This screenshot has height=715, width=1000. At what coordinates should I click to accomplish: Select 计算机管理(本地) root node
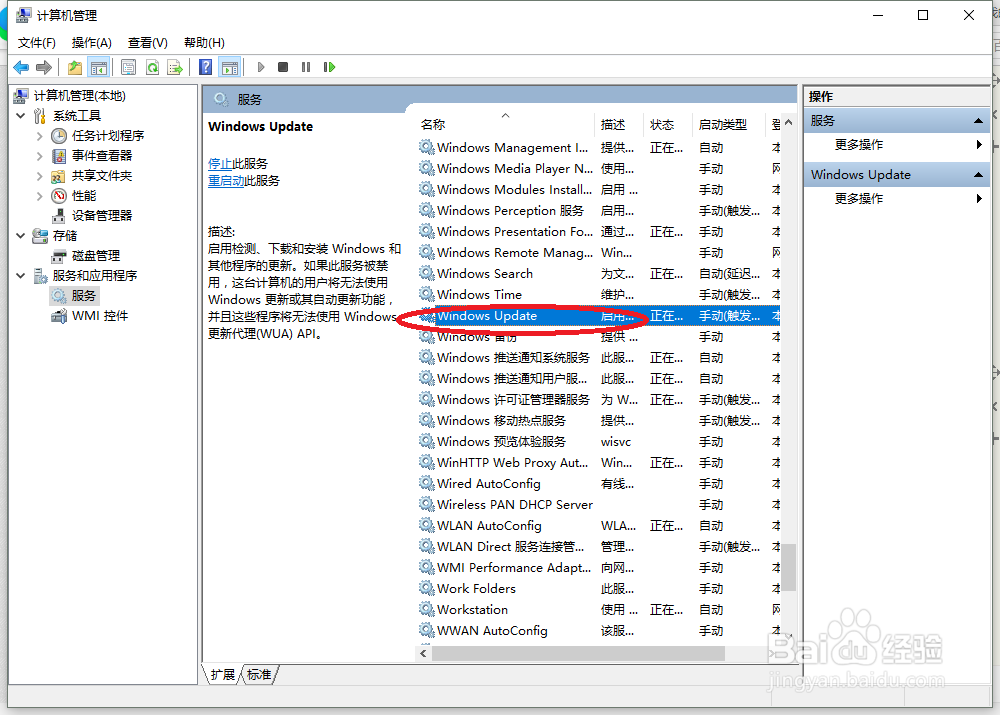tap(80, 96)
